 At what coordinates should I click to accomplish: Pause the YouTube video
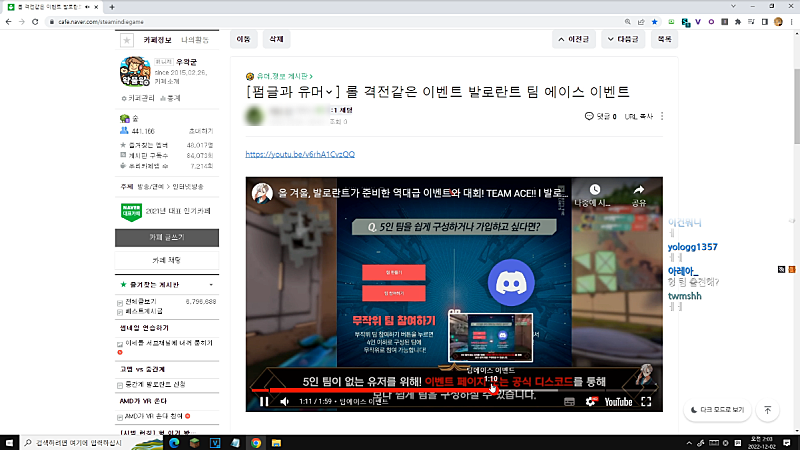click(263, 402)
